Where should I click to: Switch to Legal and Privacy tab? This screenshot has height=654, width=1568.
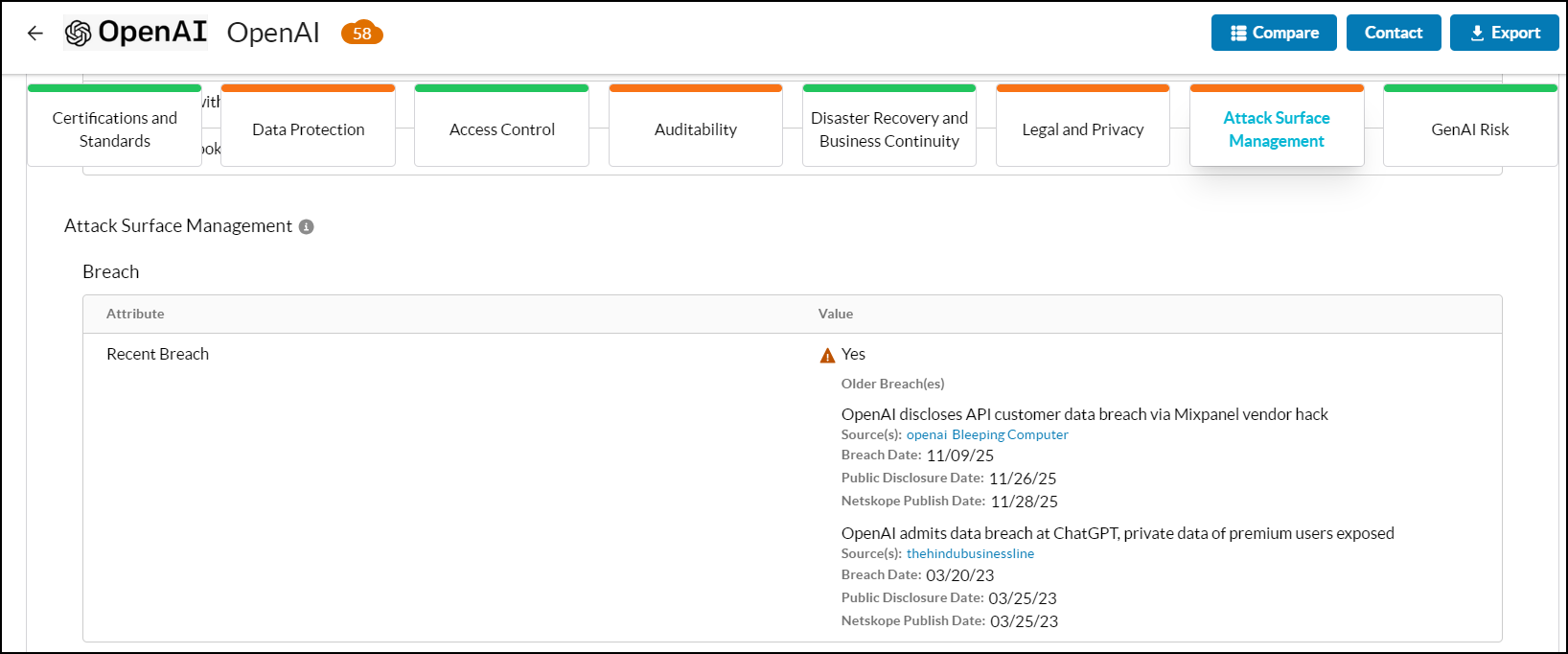pos(1082,129)
